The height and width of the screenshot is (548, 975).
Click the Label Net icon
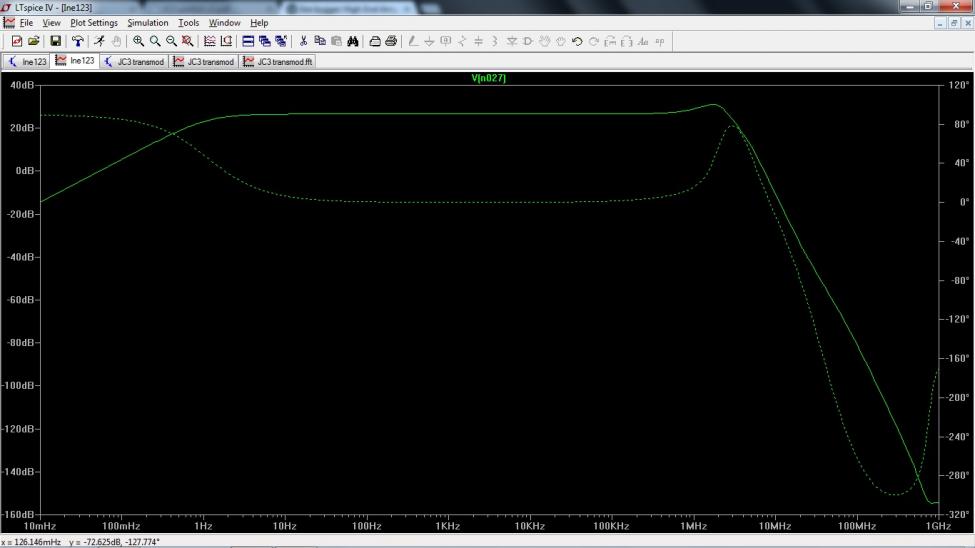click(446, 41)
